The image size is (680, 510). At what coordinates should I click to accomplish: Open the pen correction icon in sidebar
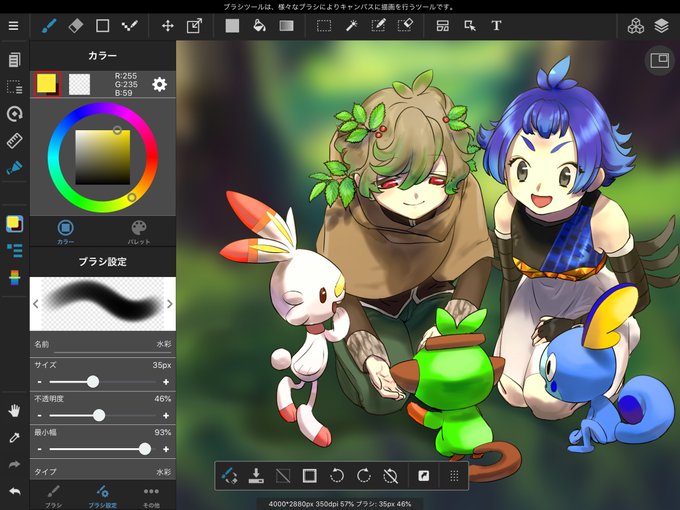point(14,168)
